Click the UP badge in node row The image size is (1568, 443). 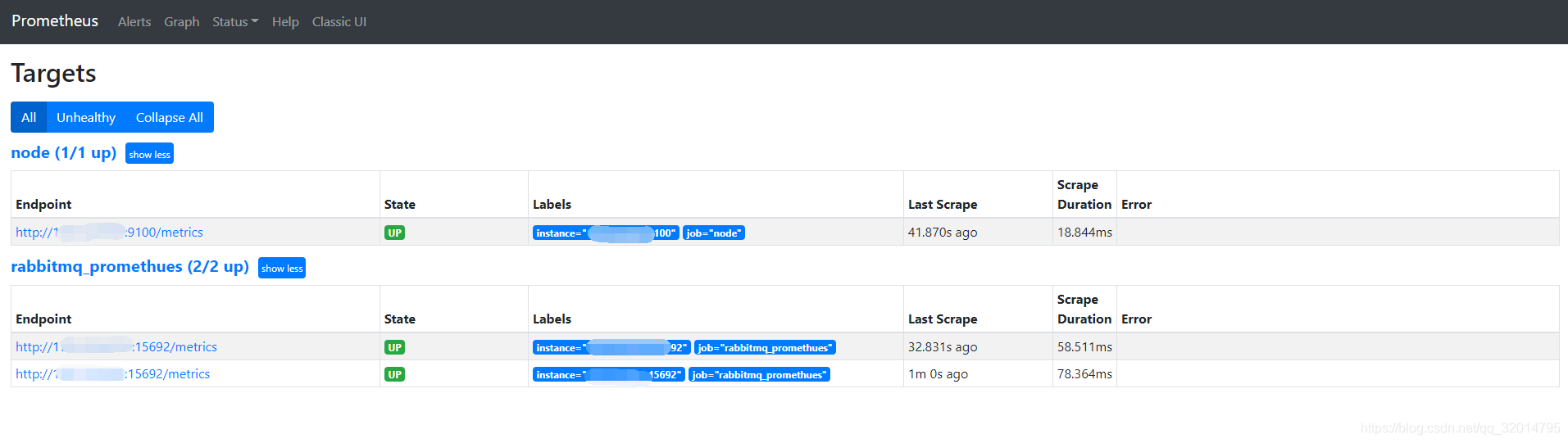pyautogui.click(x=394, y=233)
